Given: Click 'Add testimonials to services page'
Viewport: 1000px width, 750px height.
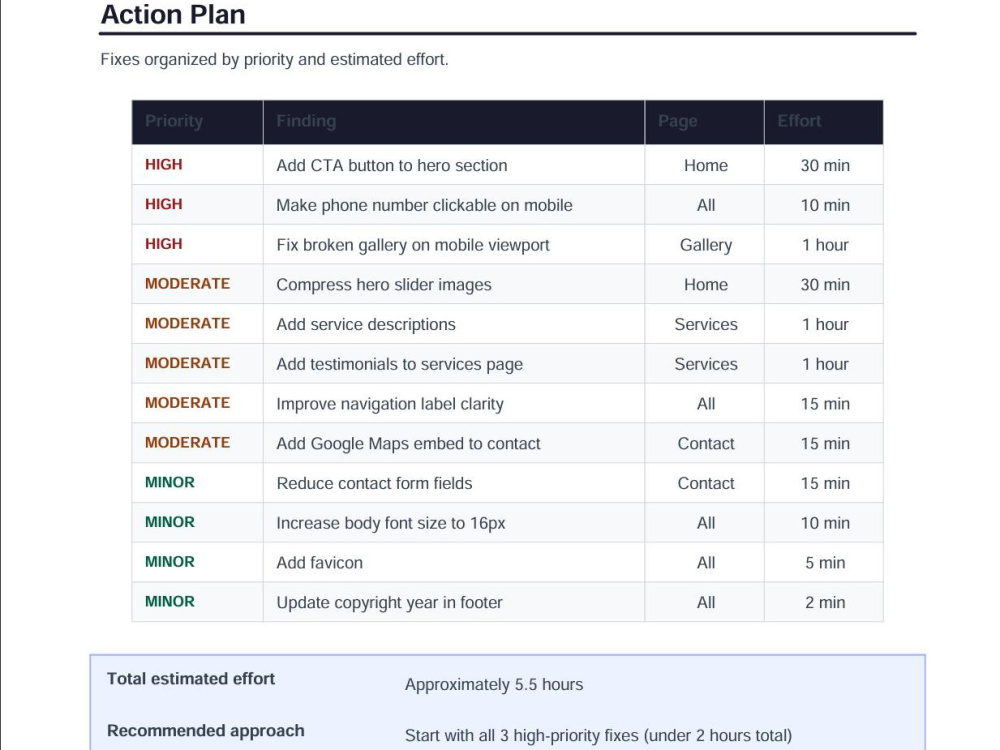Looking at the screenshot, I should [399, 364].
